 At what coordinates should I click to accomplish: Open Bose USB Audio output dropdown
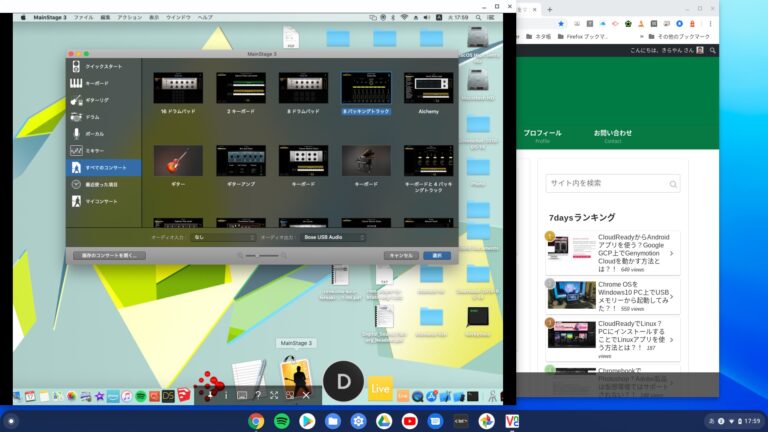tap(333, 238)
